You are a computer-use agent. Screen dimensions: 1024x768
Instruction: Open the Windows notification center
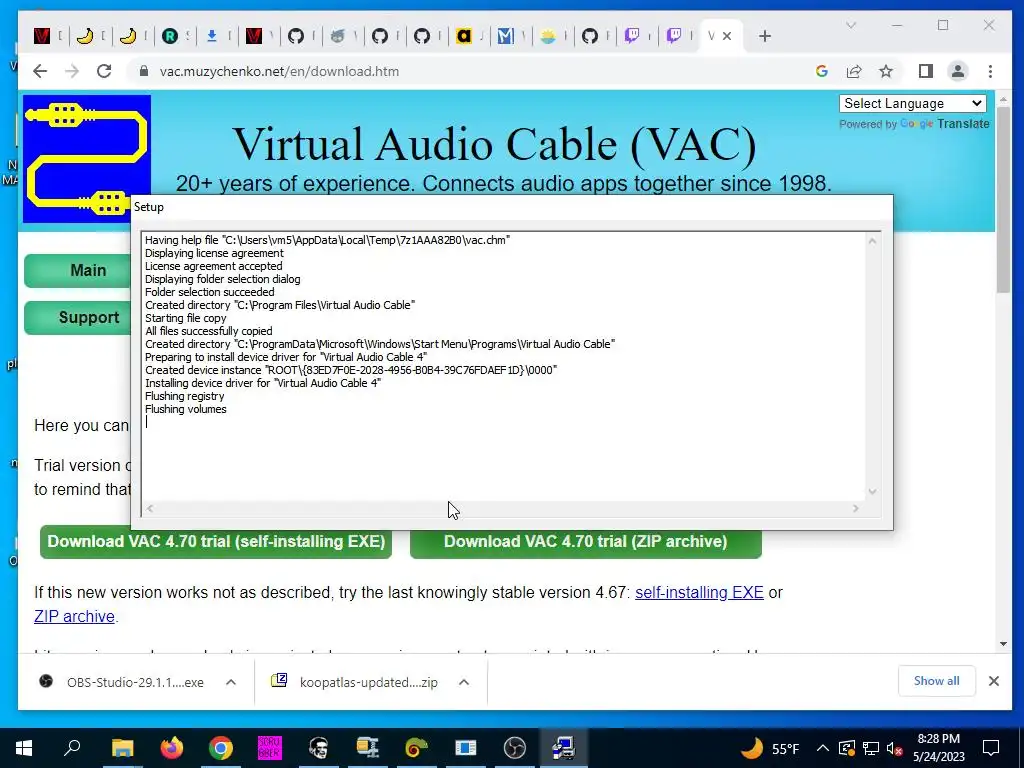click(x=991, y=748)
